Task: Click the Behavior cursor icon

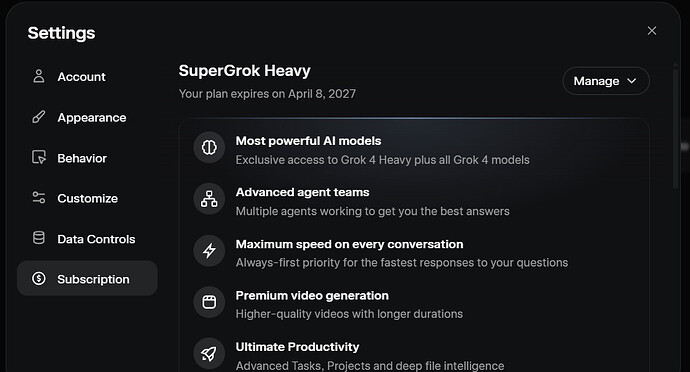Action: click(39, 158)
